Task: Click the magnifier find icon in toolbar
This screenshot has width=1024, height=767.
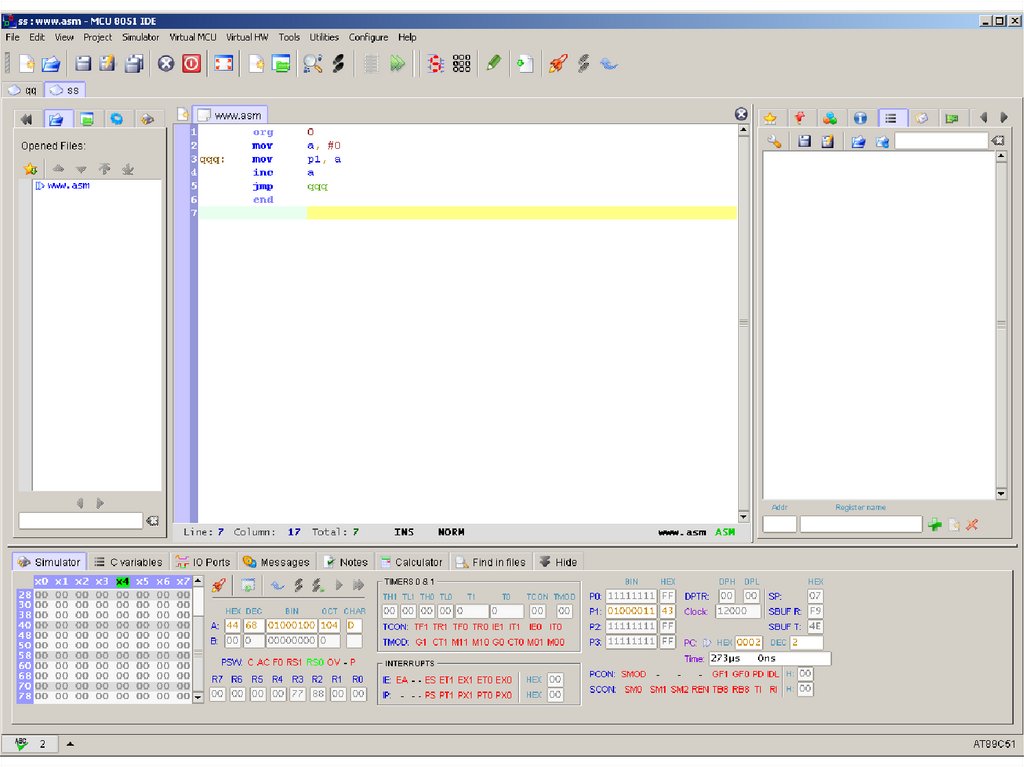Action: (313, 63)
